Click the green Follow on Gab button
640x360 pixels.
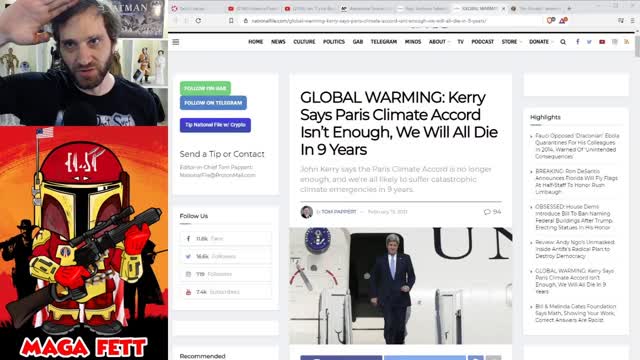(205, 88)
